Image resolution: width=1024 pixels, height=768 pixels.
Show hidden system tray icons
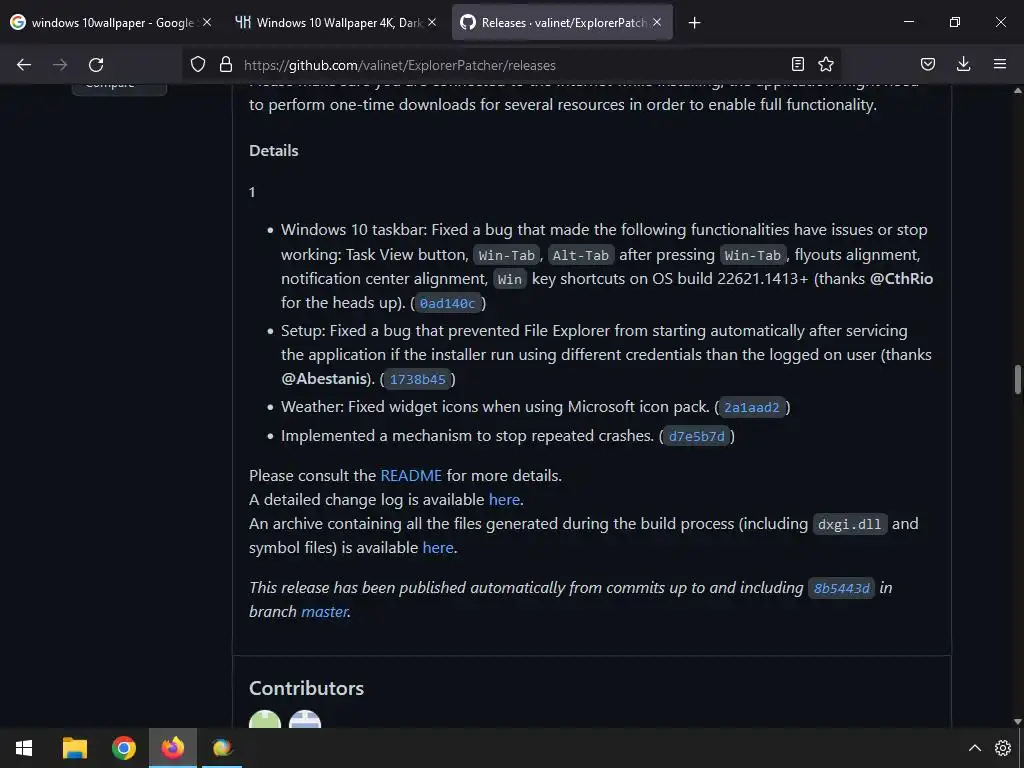pos(974,748)
